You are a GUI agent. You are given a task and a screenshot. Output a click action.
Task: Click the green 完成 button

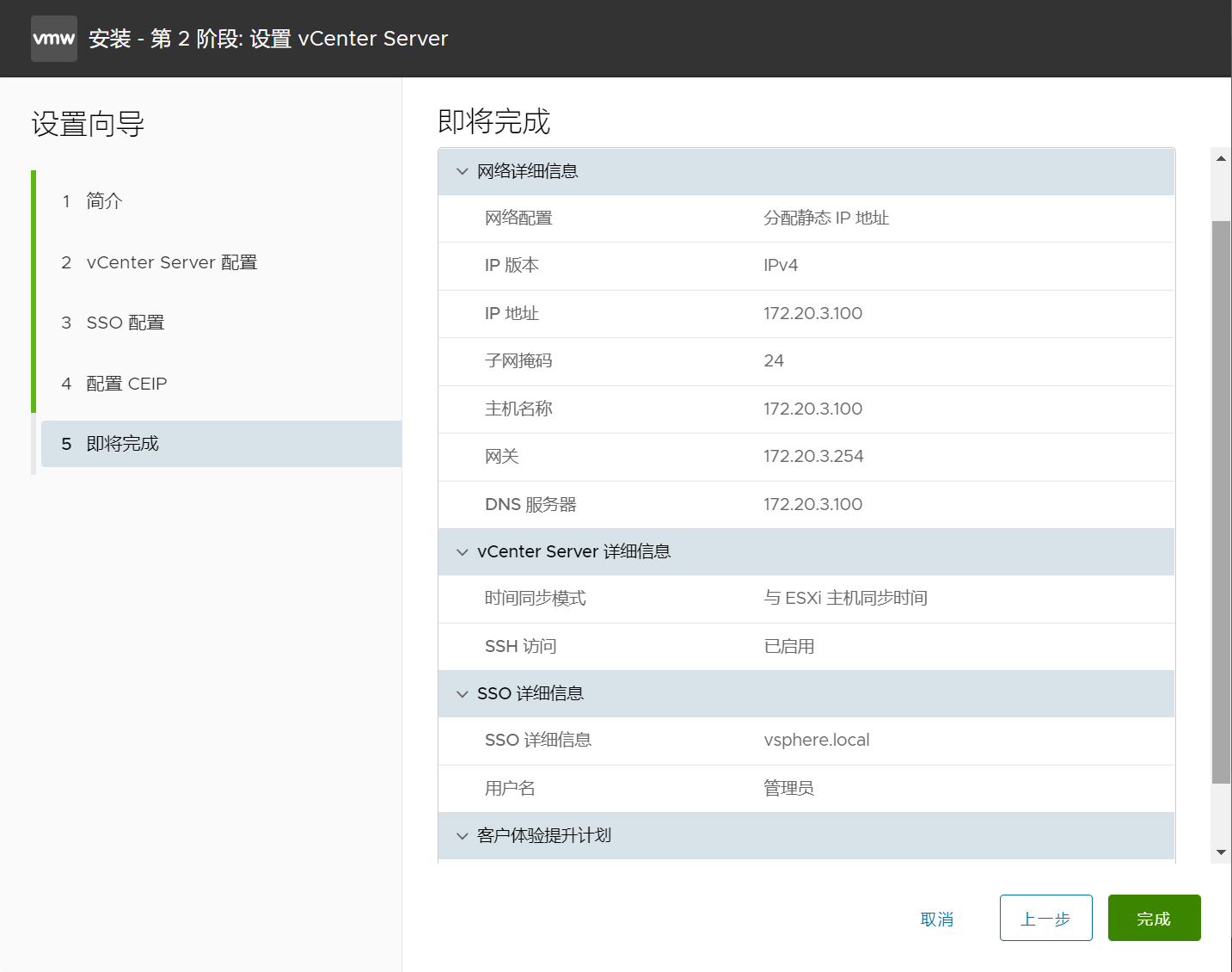pos(1154,918)
